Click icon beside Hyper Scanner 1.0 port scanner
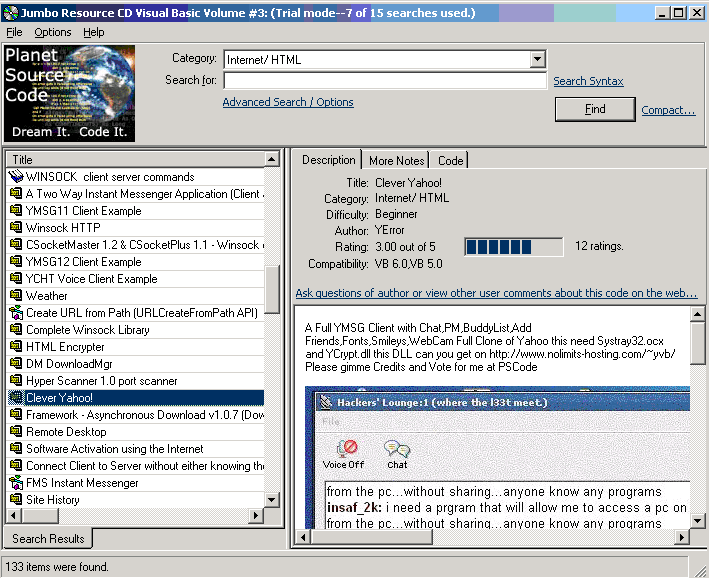The height and width of the screenshot is (578, 709). pos(16,380)
